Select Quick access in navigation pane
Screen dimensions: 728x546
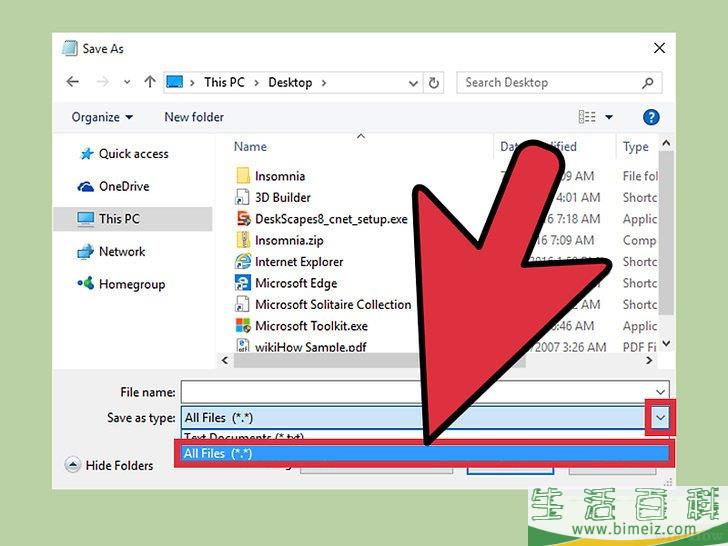tap(133, 154)
